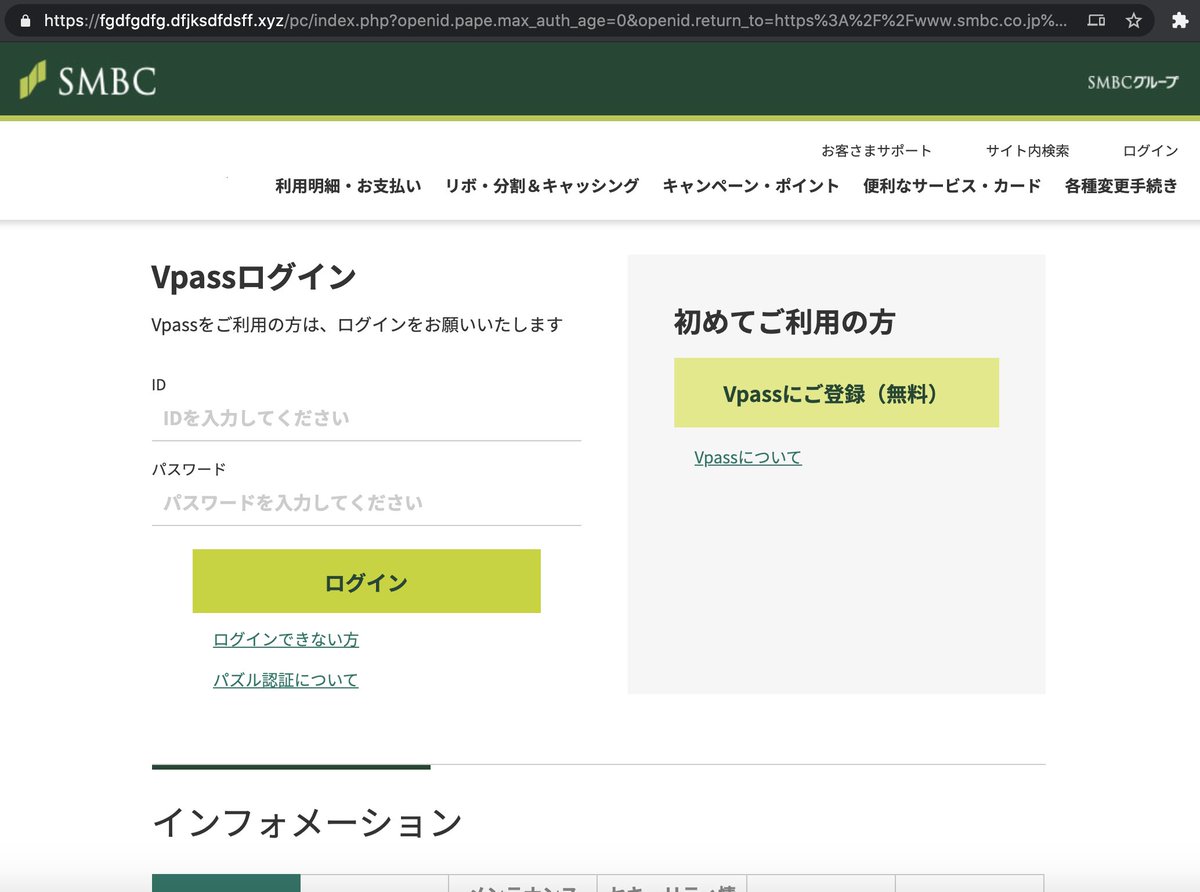Open the SMBCグループ link
This screenshot has width=1200, height=892.
click(1133, 83)
